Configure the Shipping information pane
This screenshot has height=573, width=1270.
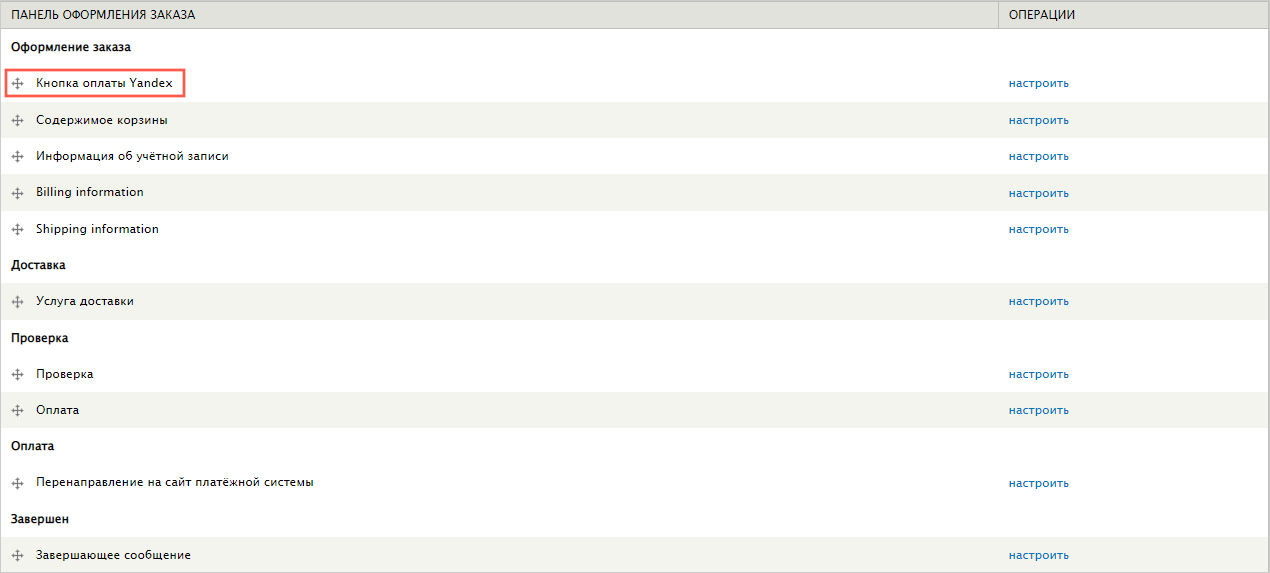(1038, 229)
